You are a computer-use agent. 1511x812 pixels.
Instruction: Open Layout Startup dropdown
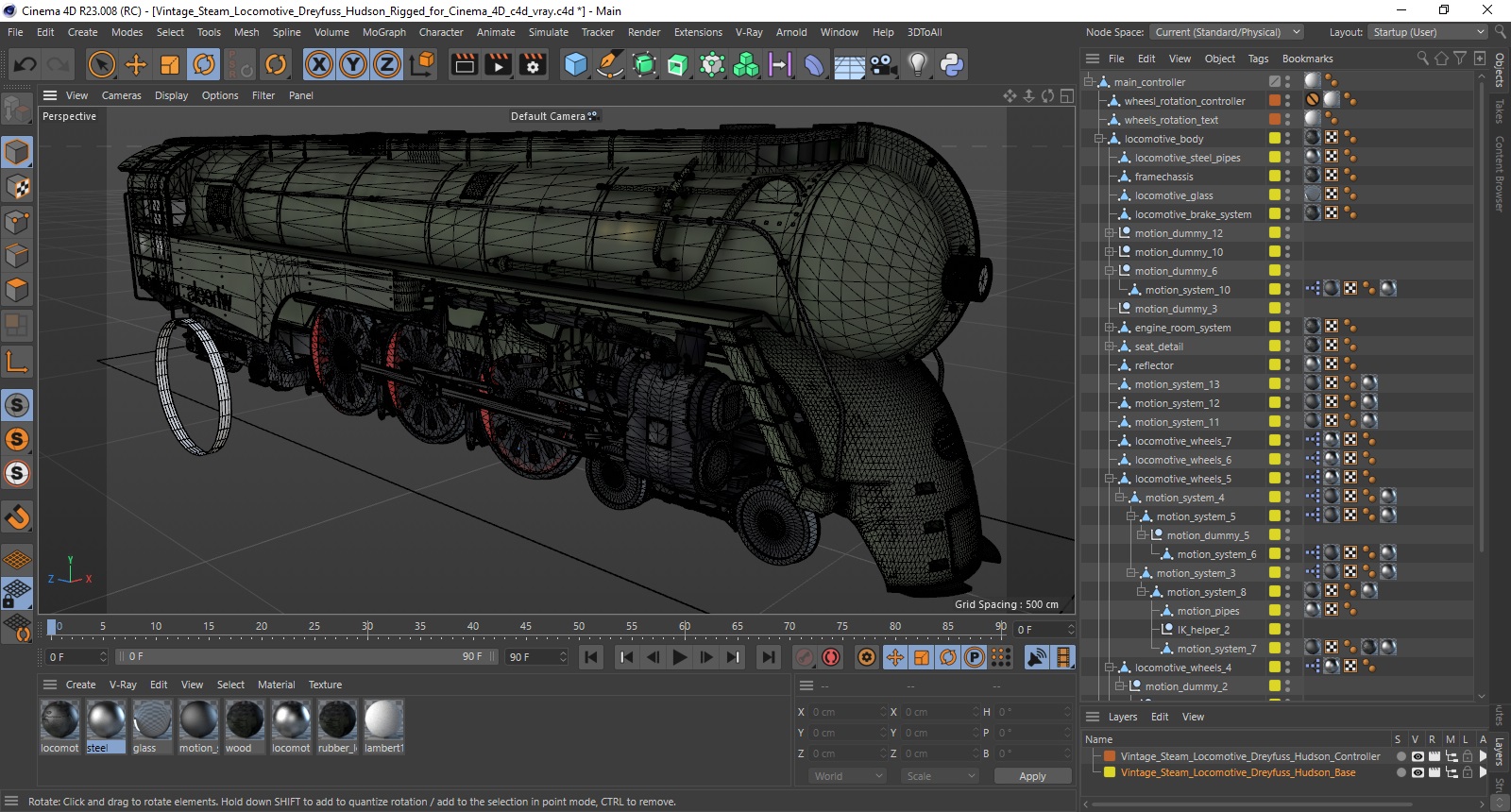(1429, 32)
